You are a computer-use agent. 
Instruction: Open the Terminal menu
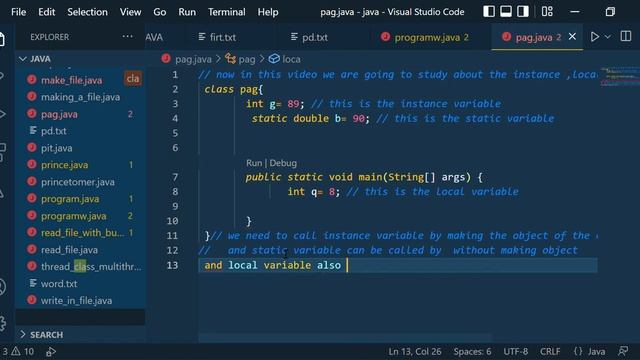[227, 12]
